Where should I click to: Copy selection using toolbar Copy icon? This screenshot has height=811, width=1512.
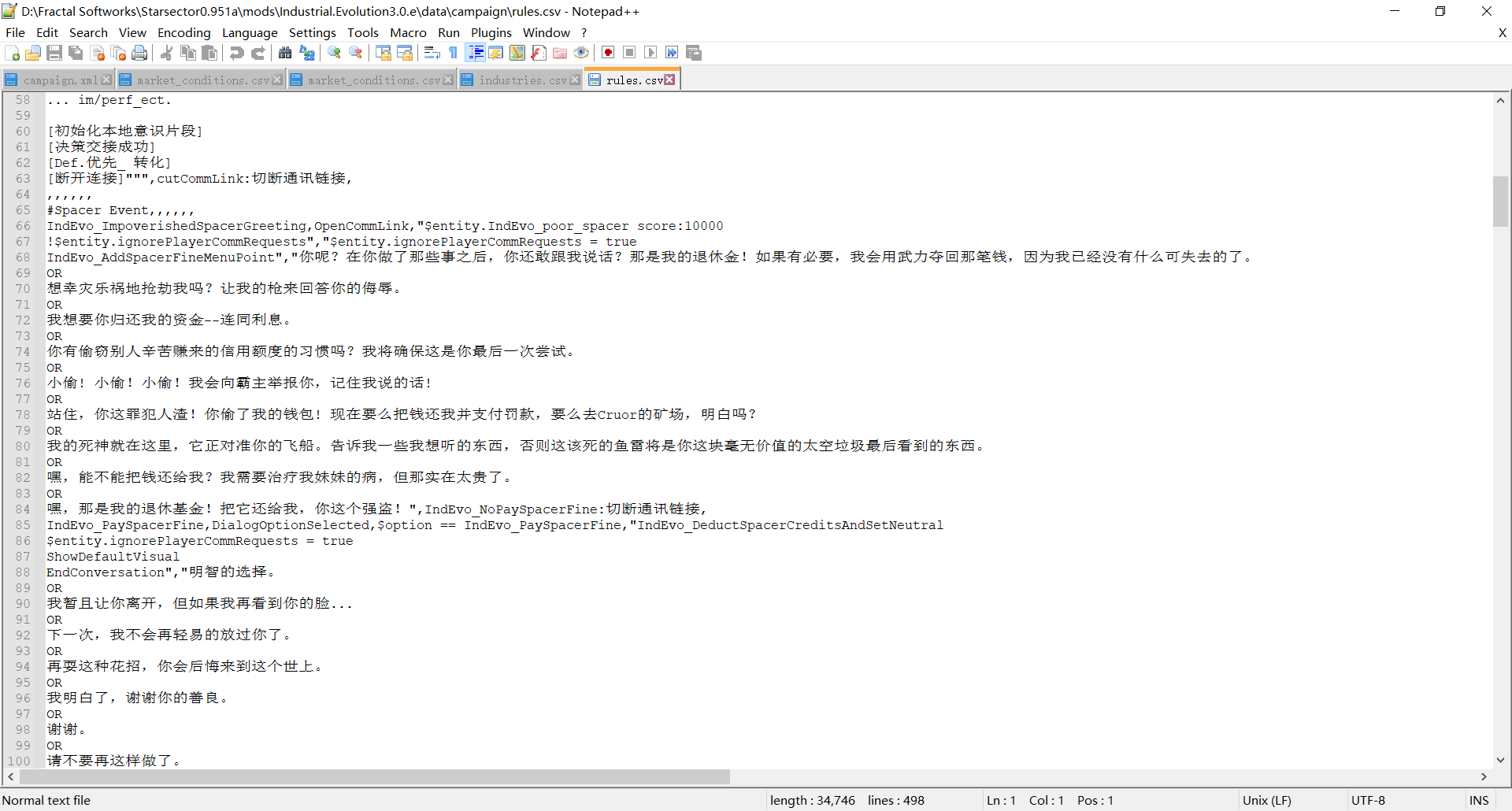point(188,53)
